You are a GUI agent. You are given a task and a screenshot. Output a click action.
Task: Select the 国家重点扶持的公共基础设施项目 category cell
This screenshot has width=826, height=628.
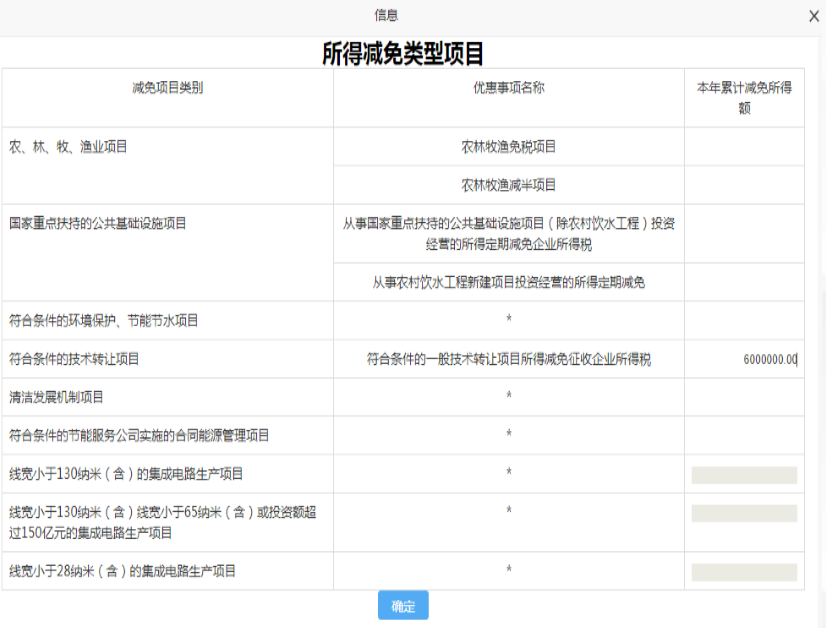(x=168, y=253)
